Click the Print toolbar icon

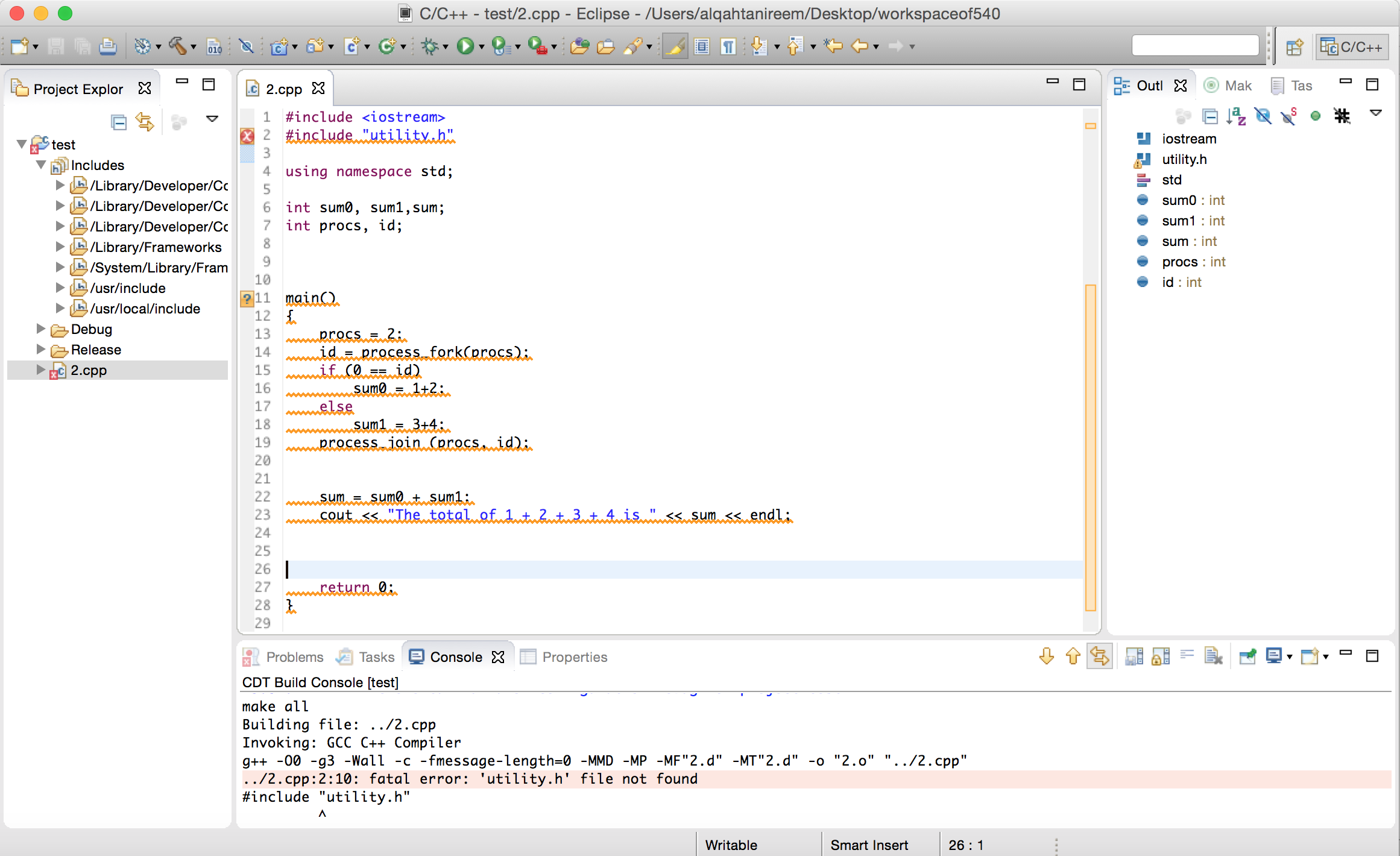pos(107,46)
